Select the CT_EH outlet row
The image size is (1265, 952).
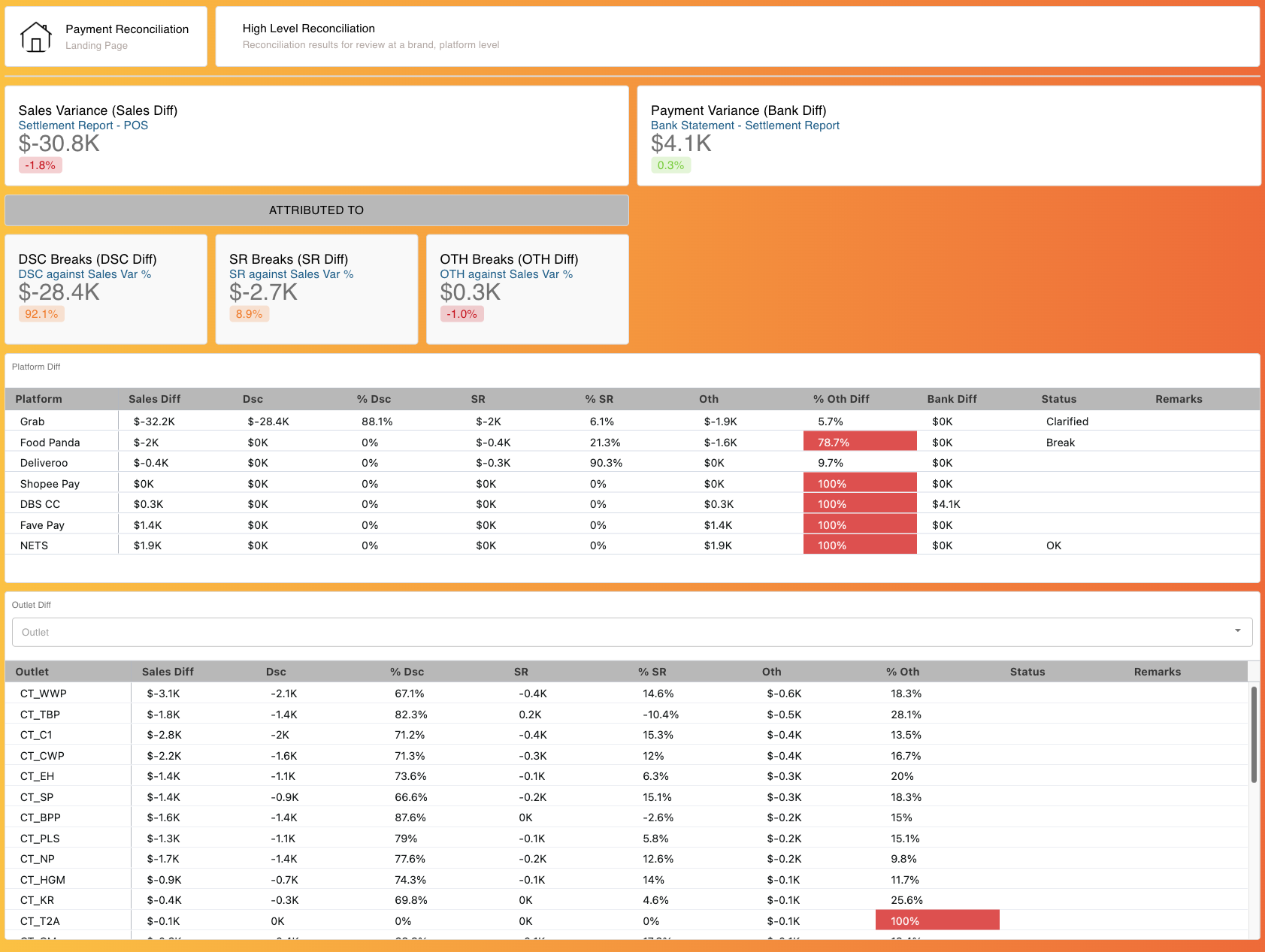627,776
